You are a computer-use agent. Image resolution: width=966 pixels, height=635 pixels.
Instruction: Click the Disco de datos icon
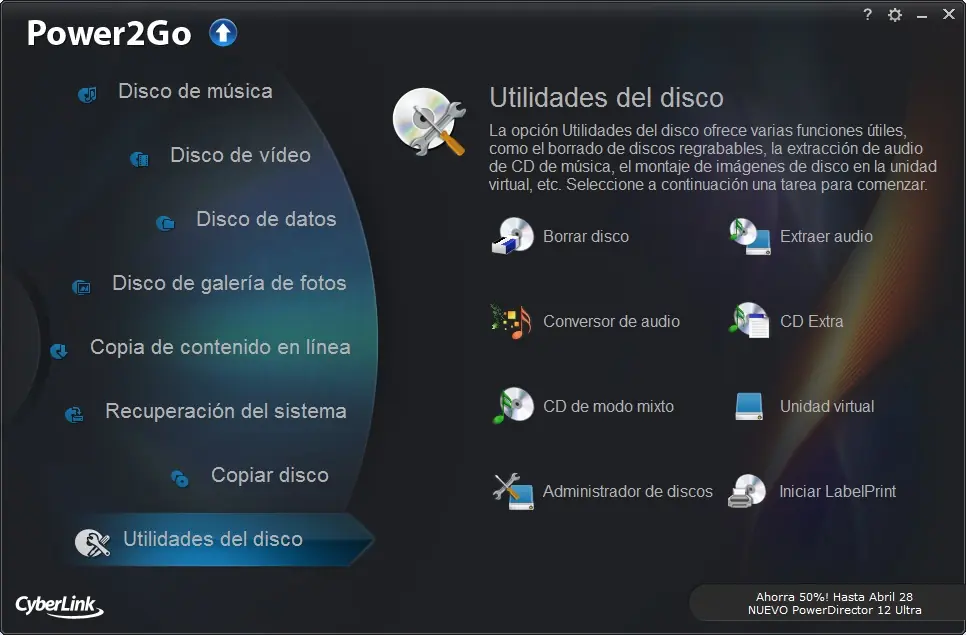[165, 223]
